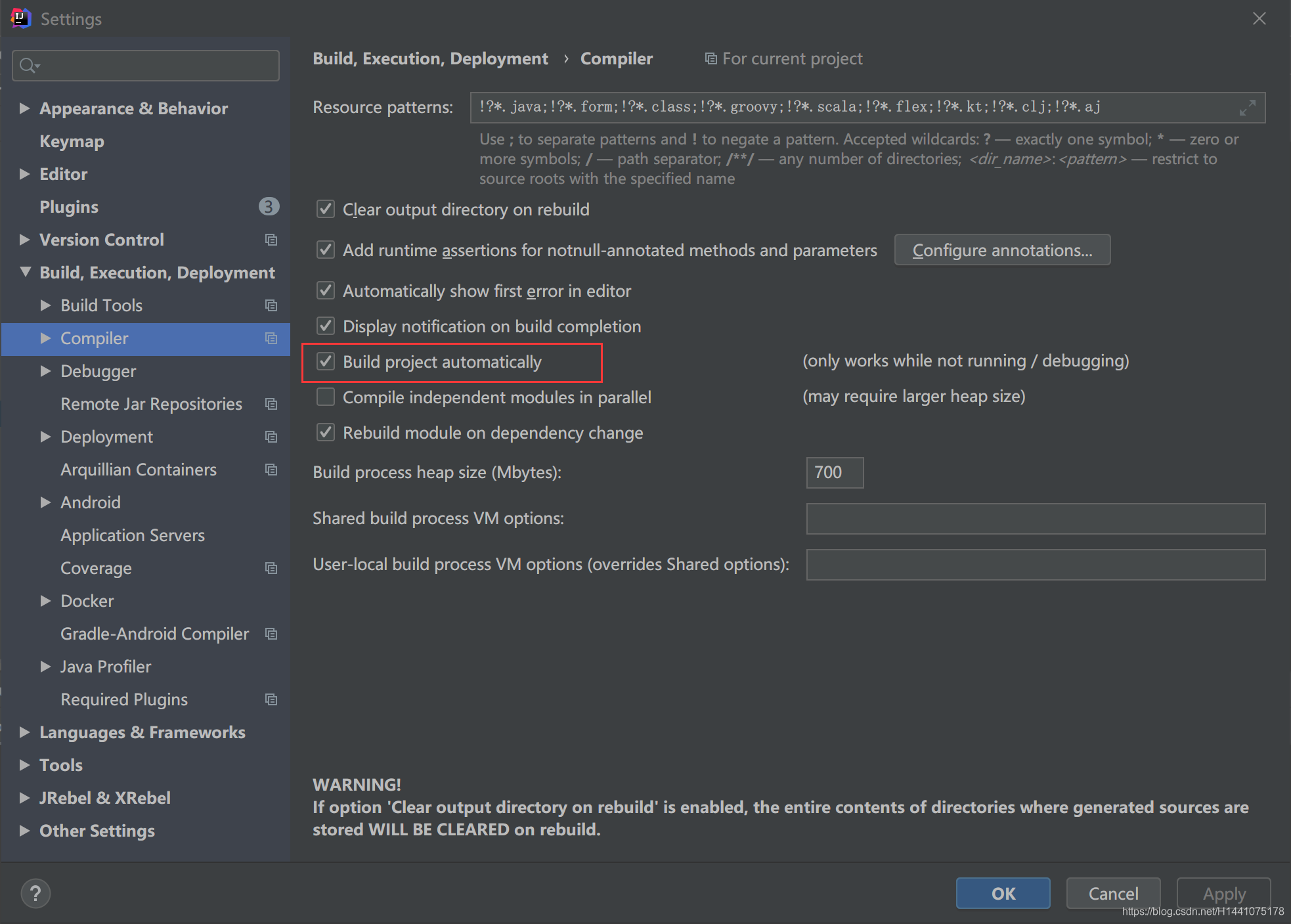Uncheck Build project automatically
Viewport: 1291px width, 924px height.
pyautogui.click(x=326, y=362)
